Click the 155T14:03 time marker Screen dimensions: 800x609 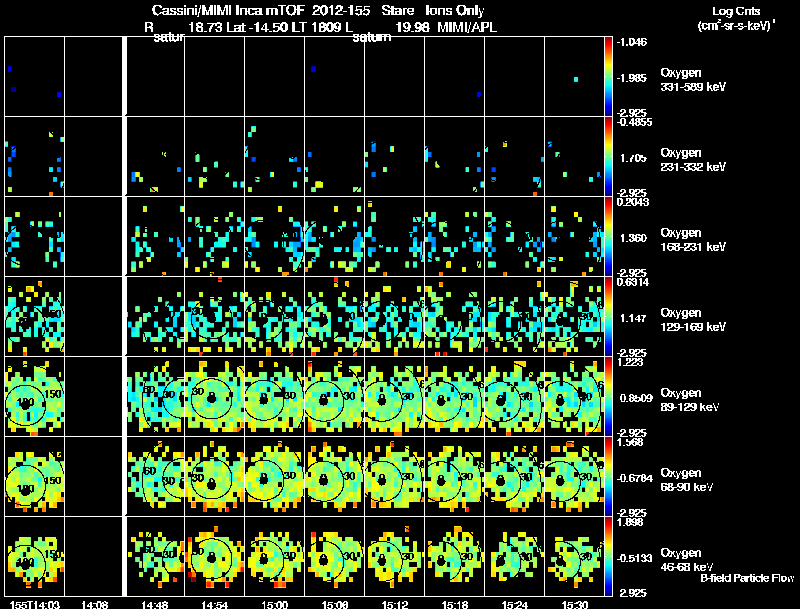click(x=35, y=604)
